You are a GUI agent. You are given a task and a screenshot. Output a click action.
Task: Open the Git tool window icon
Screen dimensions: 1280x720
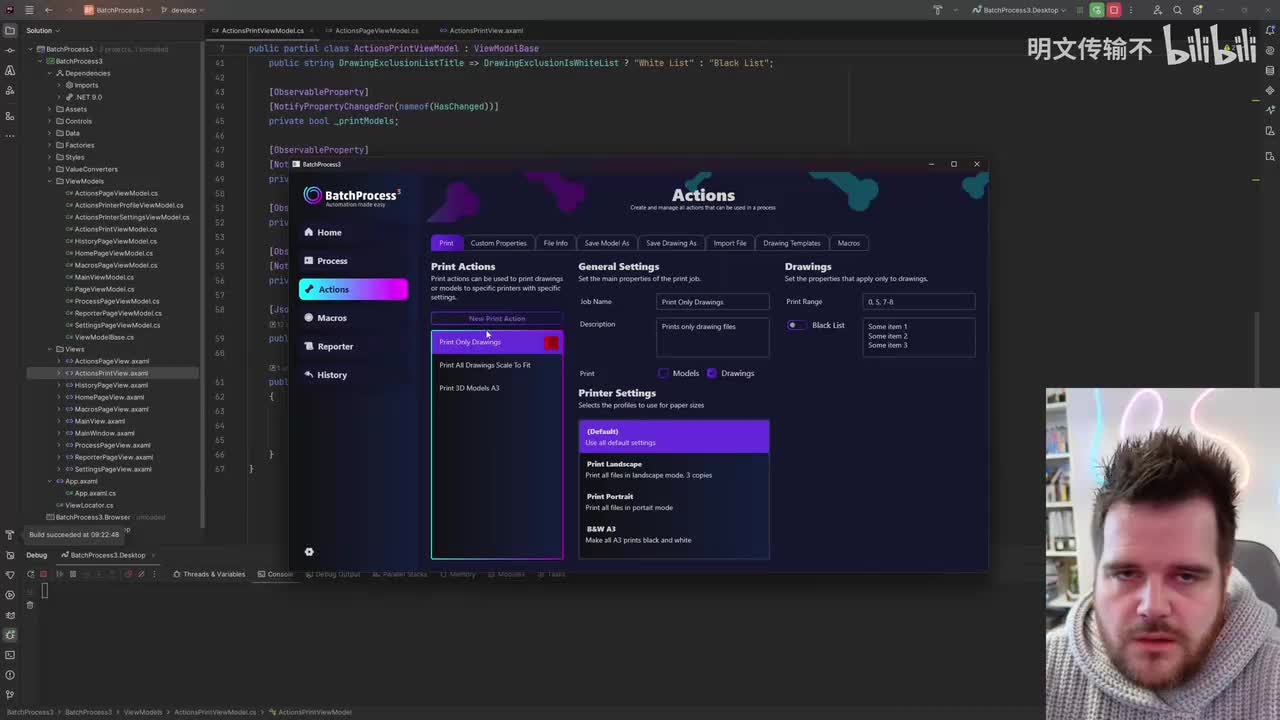[x=10, y=695]
